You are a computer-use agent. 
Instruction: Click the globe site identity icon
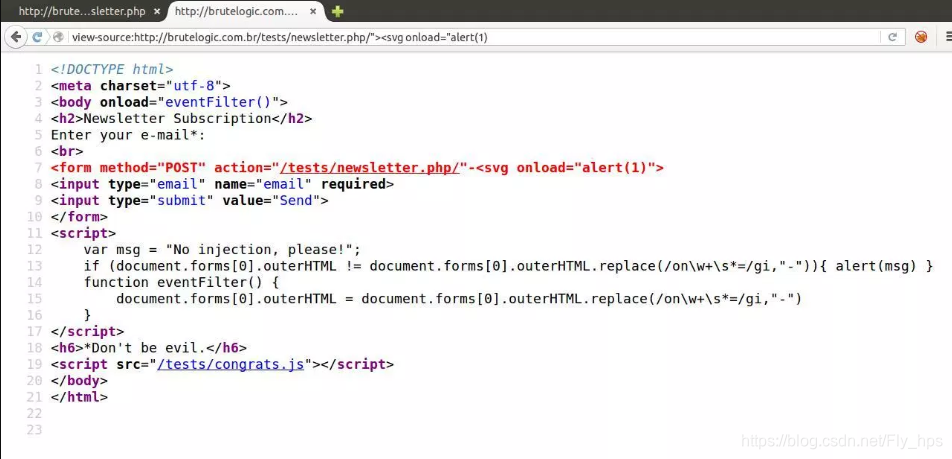click(x=59, y=37)
